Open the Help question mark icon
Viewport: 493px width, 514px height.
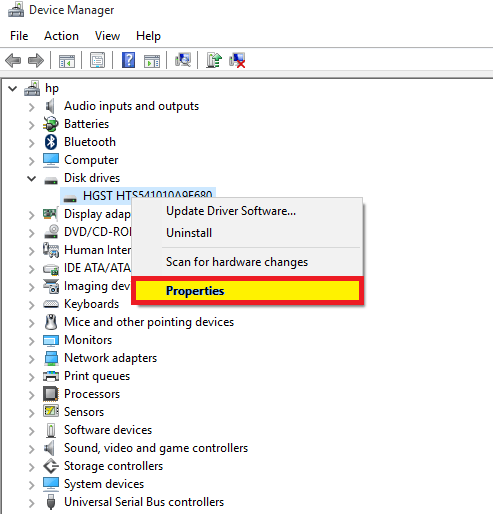(128, 60)
